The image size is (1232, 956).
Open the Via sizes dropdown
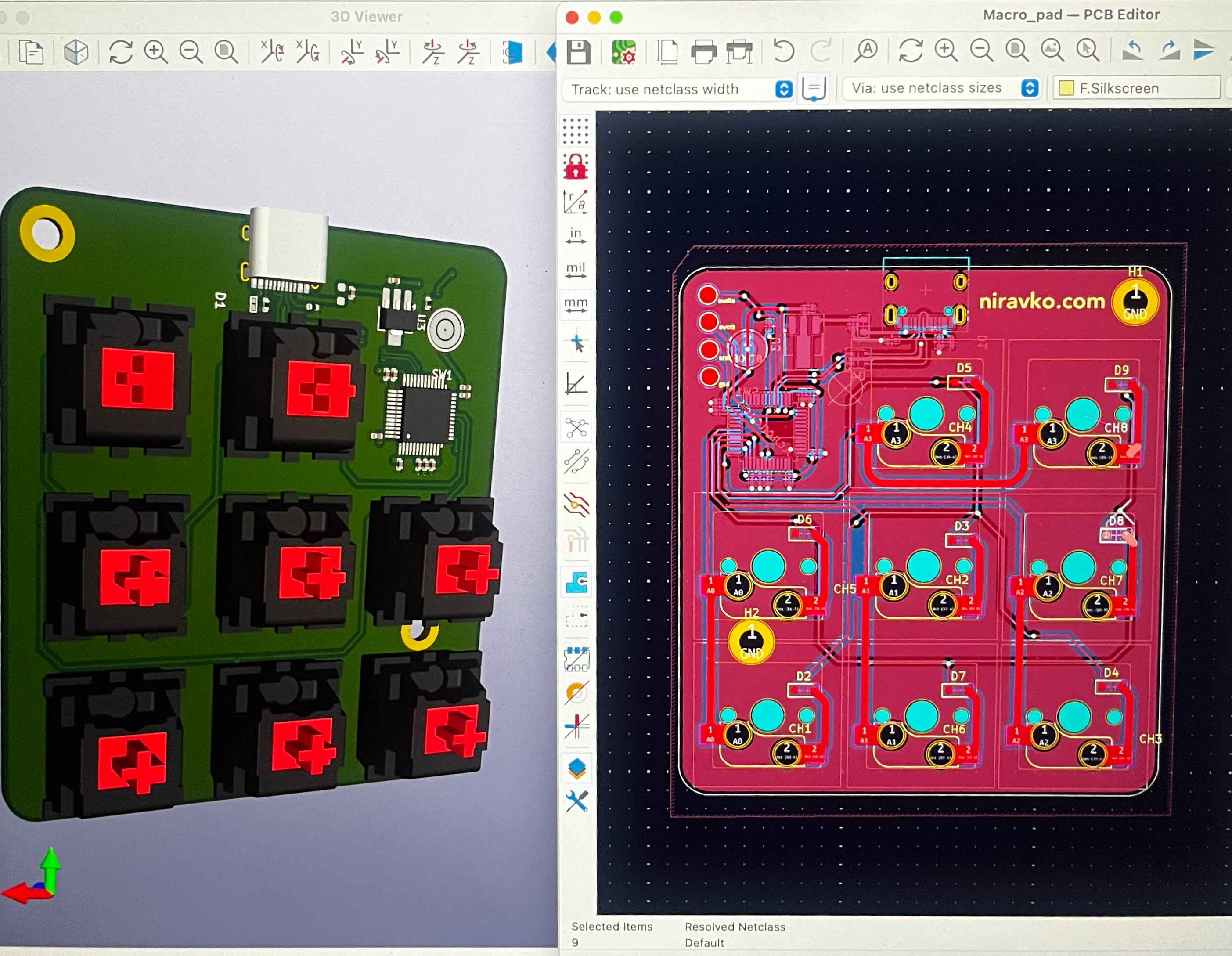click(x=1030, y=88)
